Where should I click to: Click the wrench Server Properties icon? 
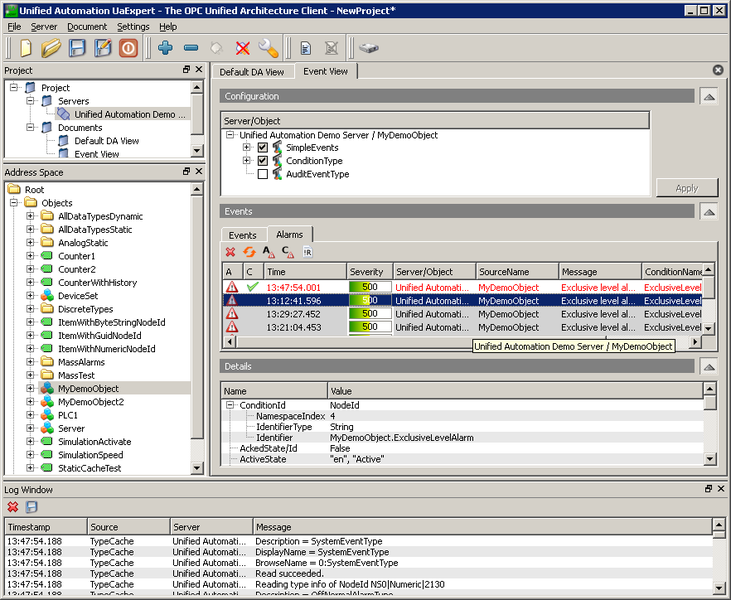pyautogui.click(x=269, y=48)
